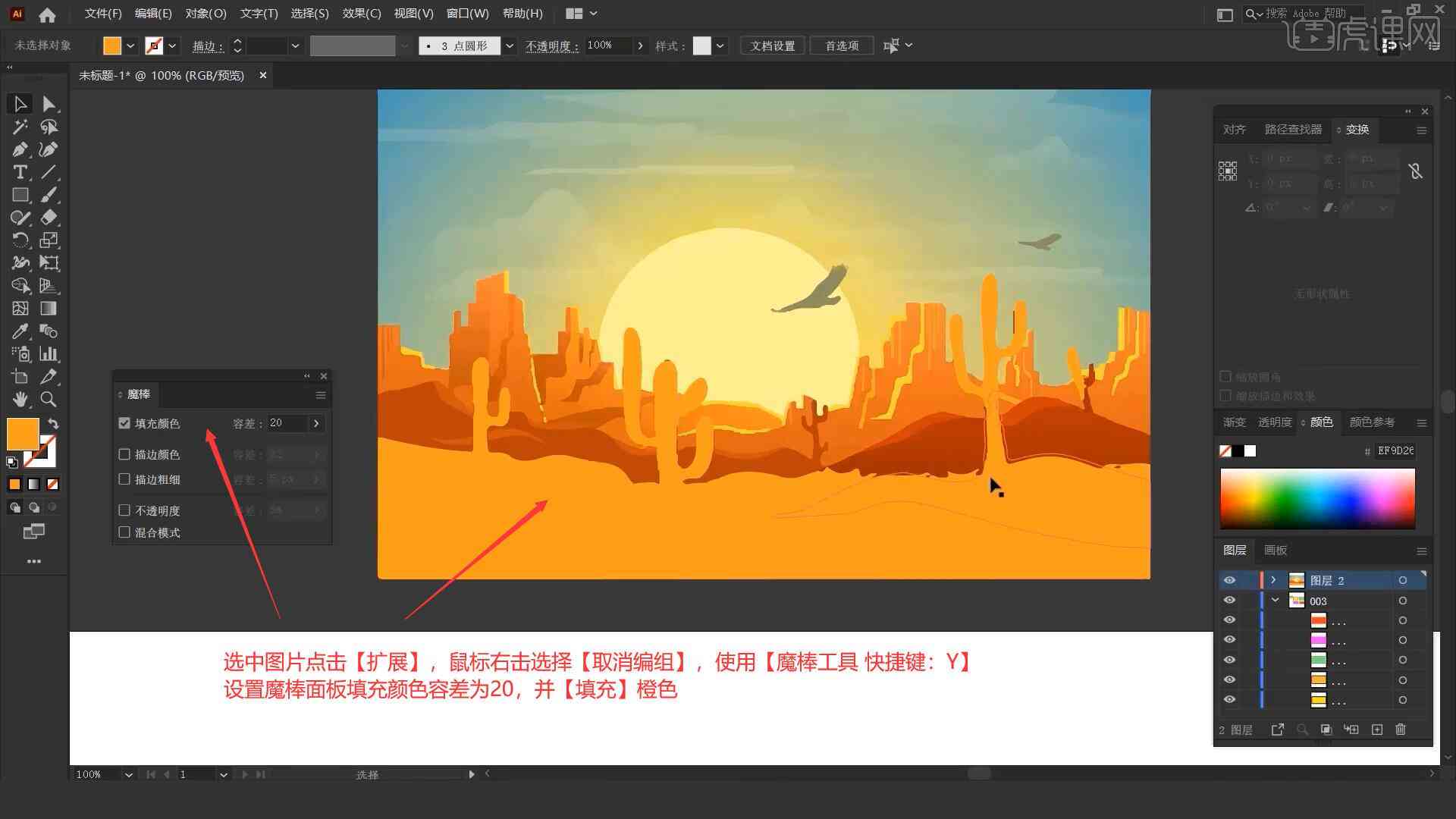Enable 填充颜色 checkbox in Magic Wand
Screen dimensions: 1456x819
124,422
